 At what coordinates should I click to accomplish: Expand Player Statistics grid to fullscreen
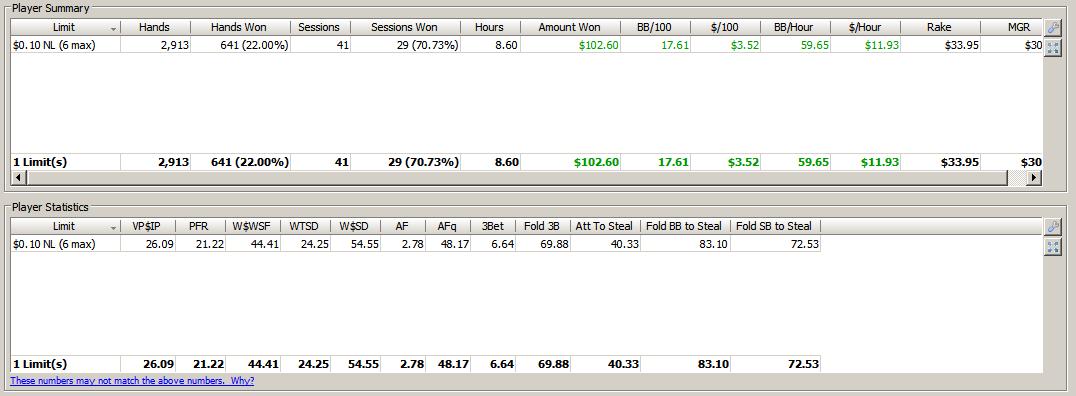coord(1052,247)
